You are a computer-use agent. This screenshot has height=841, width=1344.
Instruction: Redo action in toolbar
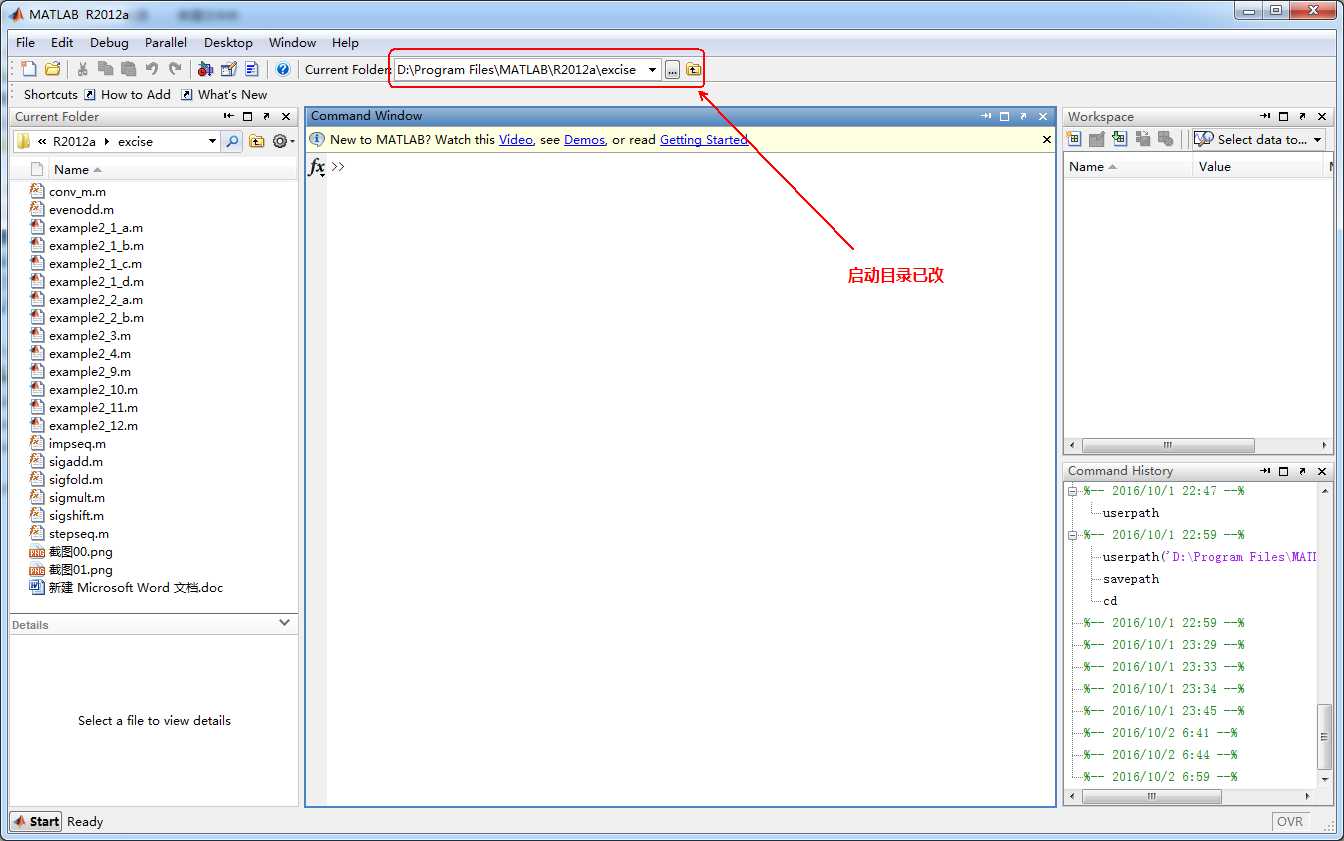point(175,69)
